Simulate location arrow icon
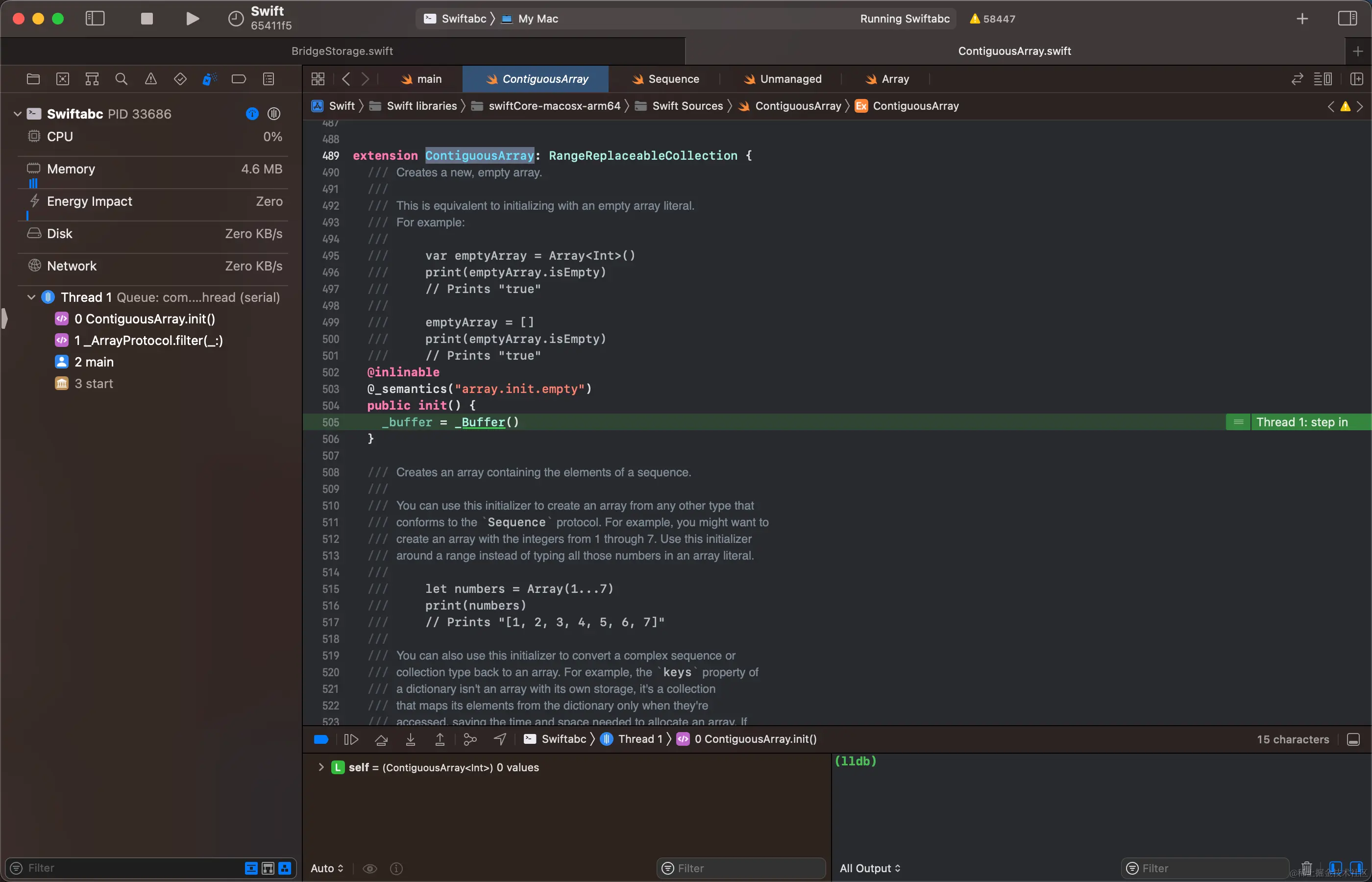Viewport: 1372px width, 882px height. (500, 739)
